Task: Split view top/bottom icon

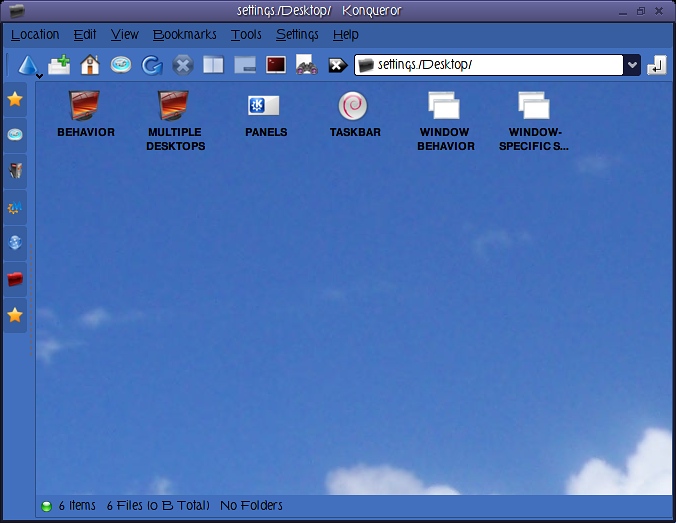Action: coord(245,65)
